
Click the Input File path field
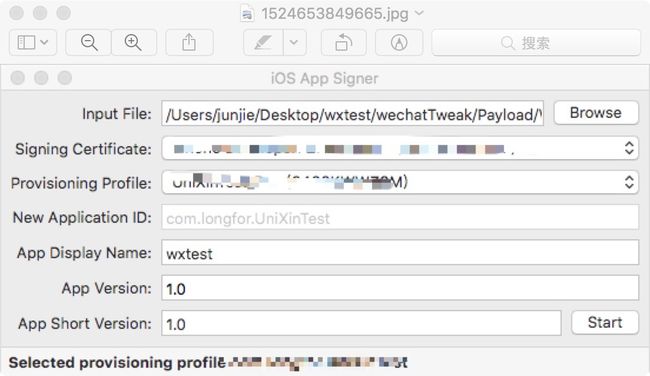coord(352,113)
